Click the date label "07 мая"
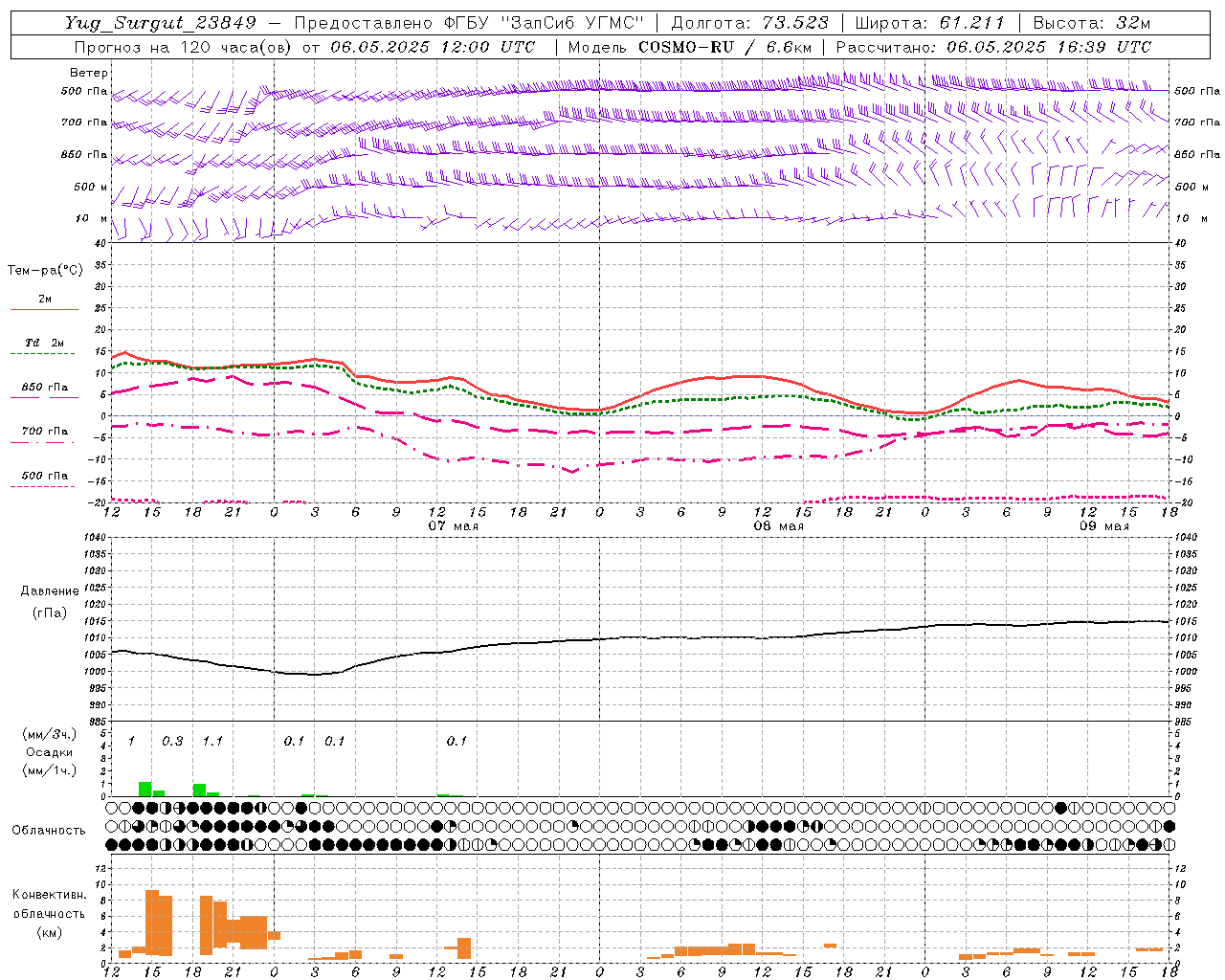This screenshot has height=980, width=1225. tap(454, 526)
